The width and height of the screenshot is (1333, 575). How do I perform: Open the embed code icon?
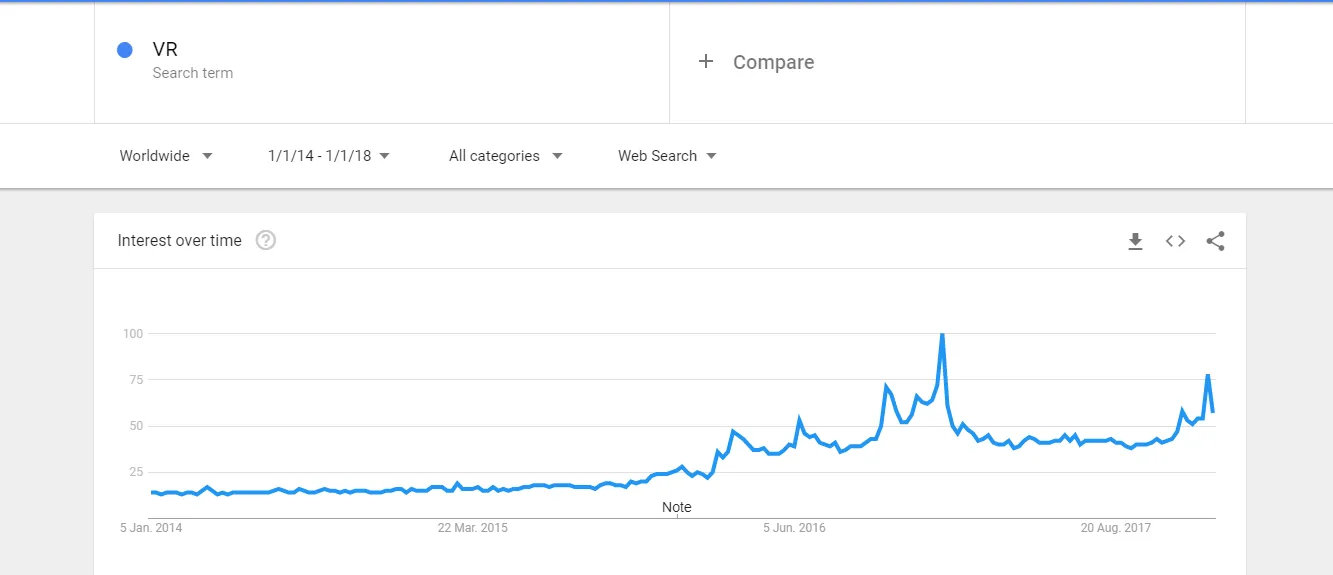pyautogui.click(x=1175, y=241)
